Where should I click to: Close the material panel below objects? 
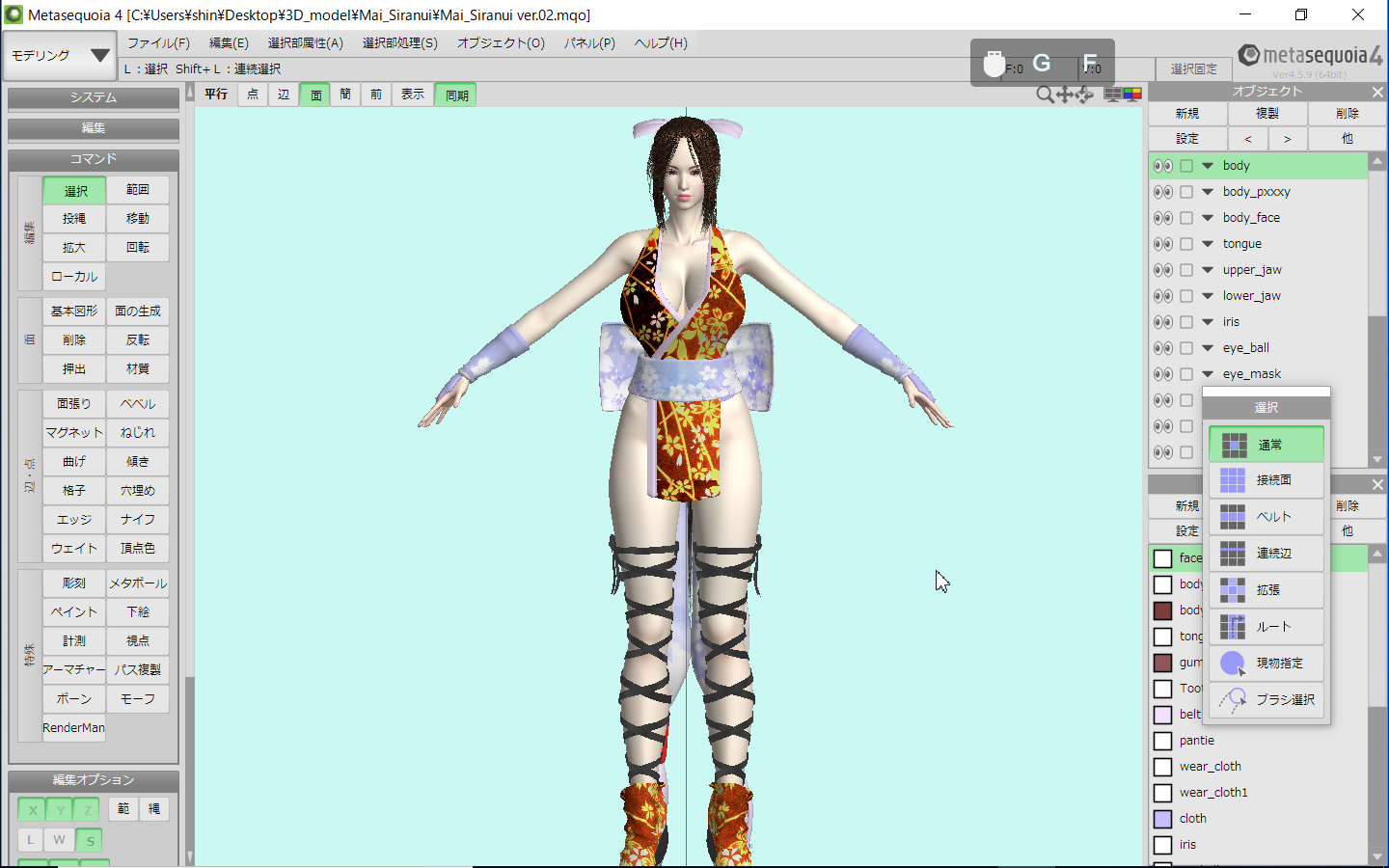(x=1377, y=484)
